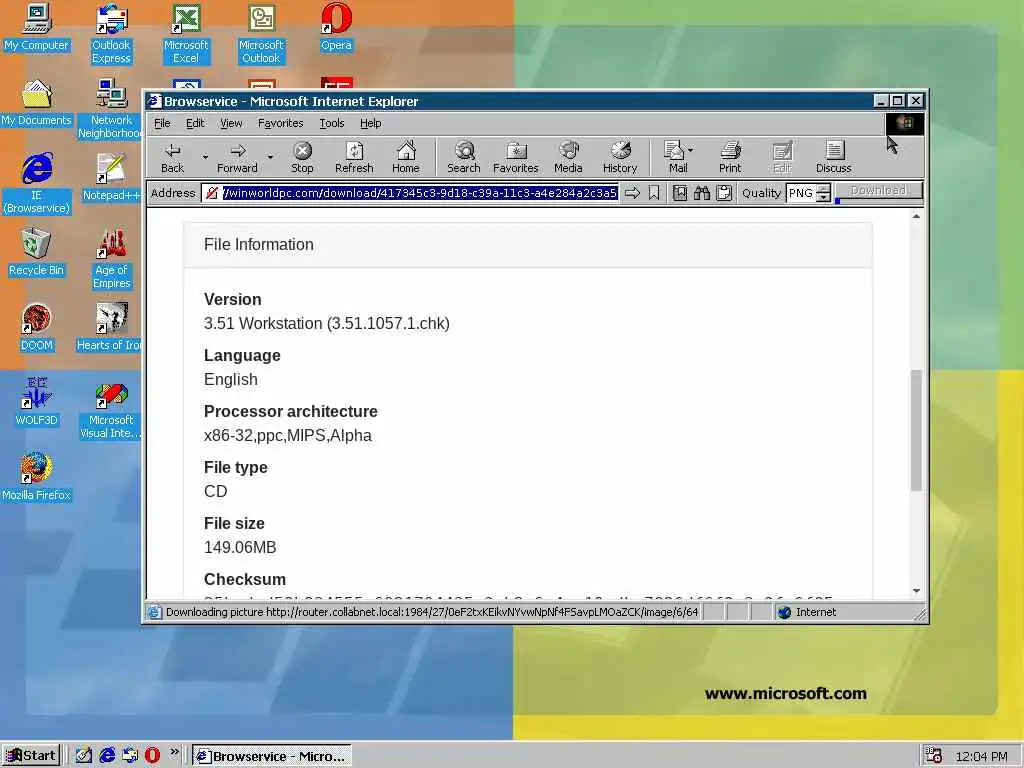
Task: Select the DOOM desktop shortcut
Action: pos(37,328)
